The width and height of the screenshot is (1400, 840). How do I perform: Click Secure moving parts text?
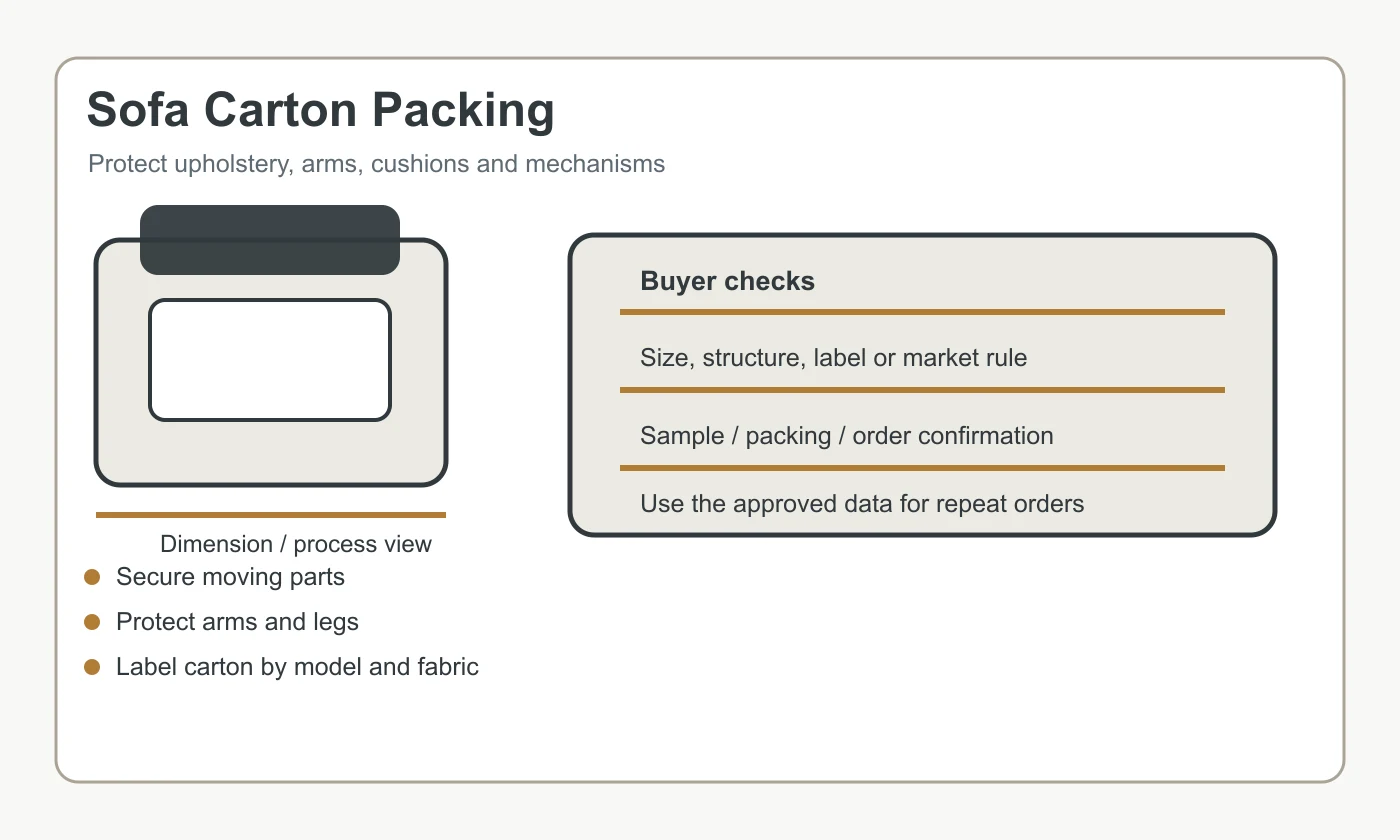coord(230,577)
